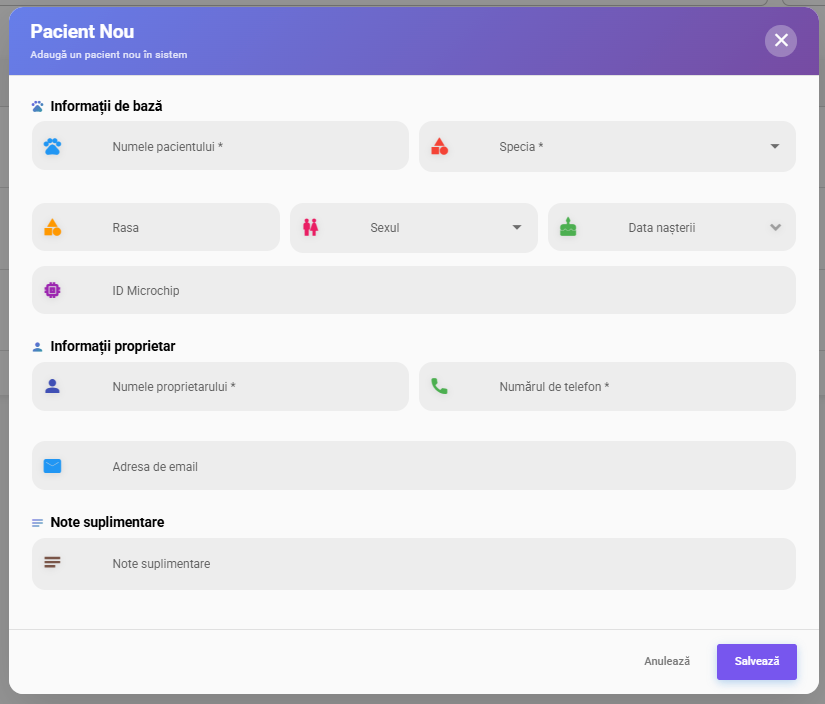Click the green phone icon
The height and width of the screenshot is (704, 825).
tap(439, 386)
